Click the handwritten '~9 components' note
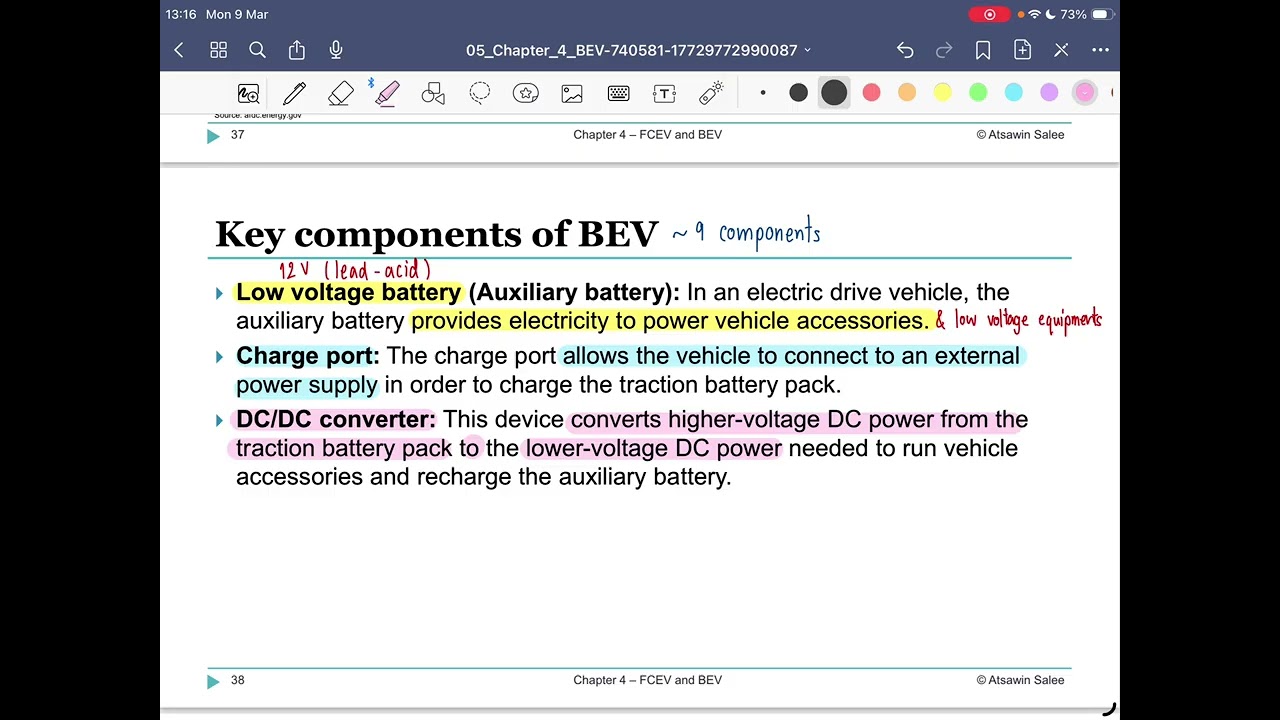 [746, 233]
